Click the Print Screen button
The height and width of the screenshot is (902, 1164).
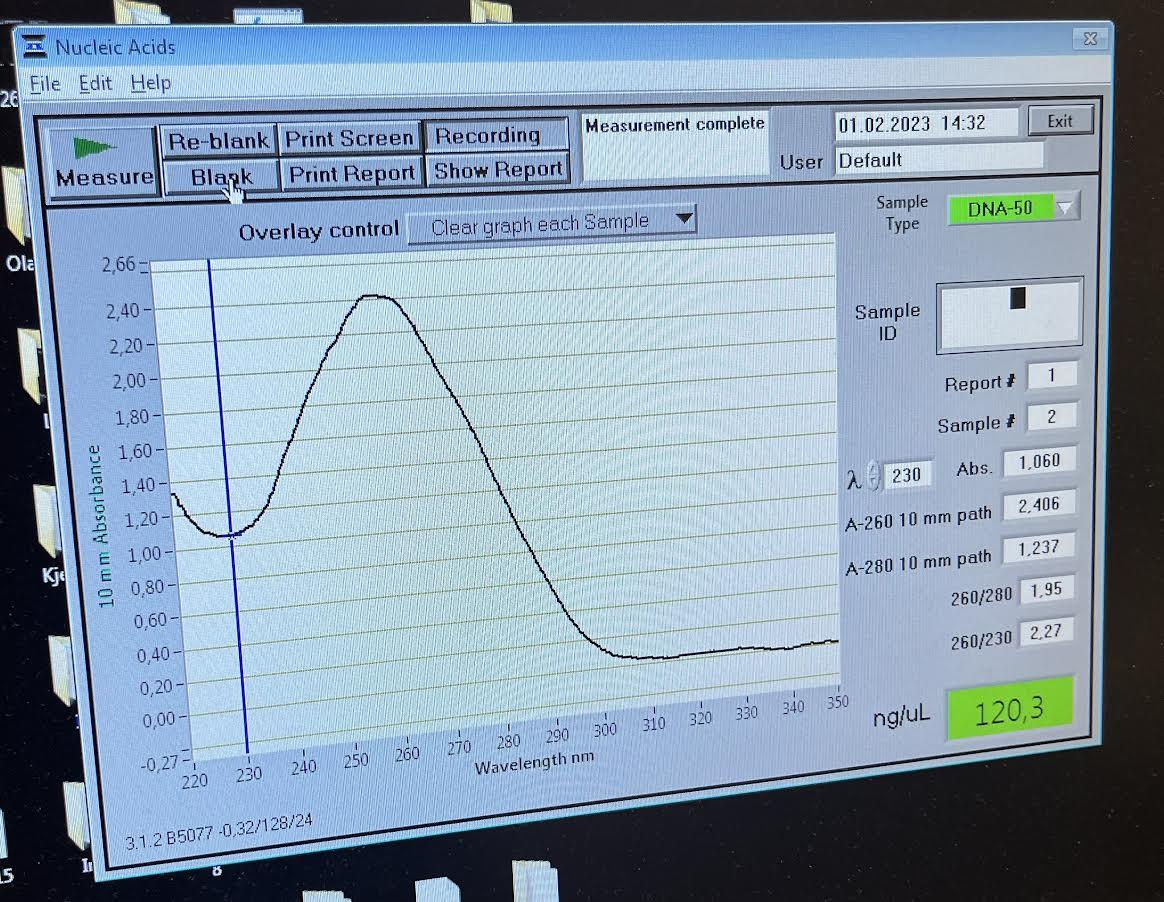click(349, 139)
